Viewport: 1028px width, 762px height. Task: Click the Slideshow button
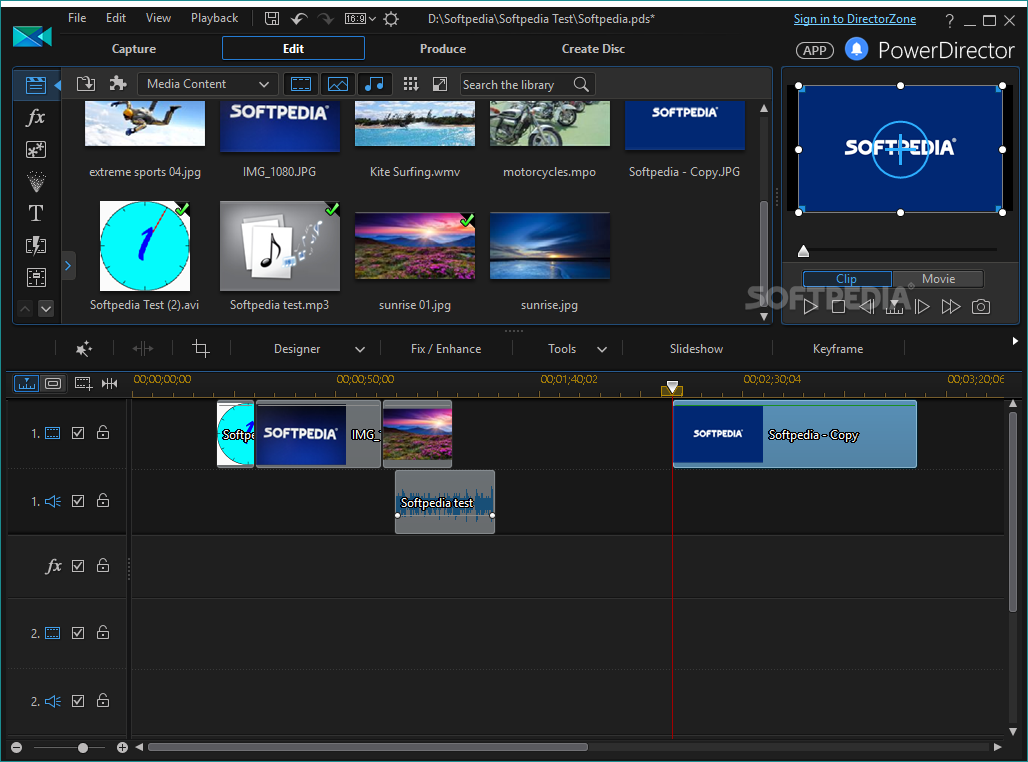point(696,349)
